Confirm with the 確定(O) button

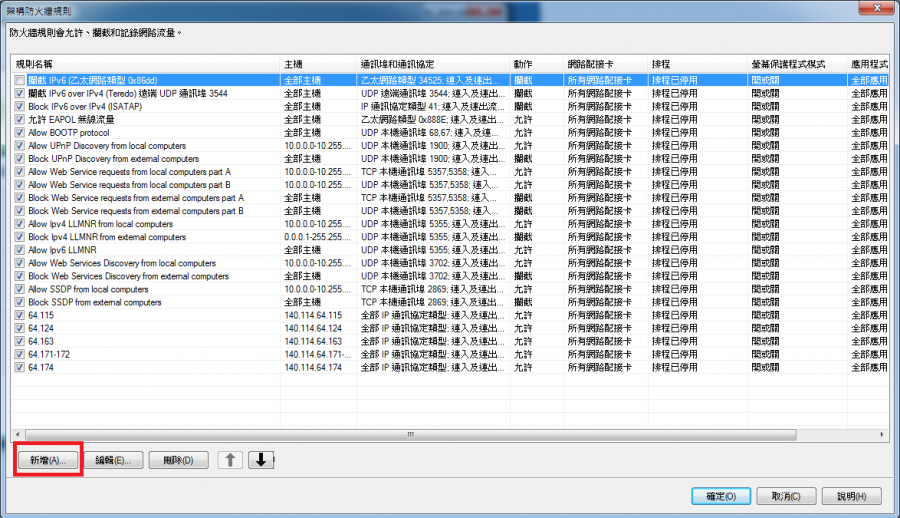point(720,496)
